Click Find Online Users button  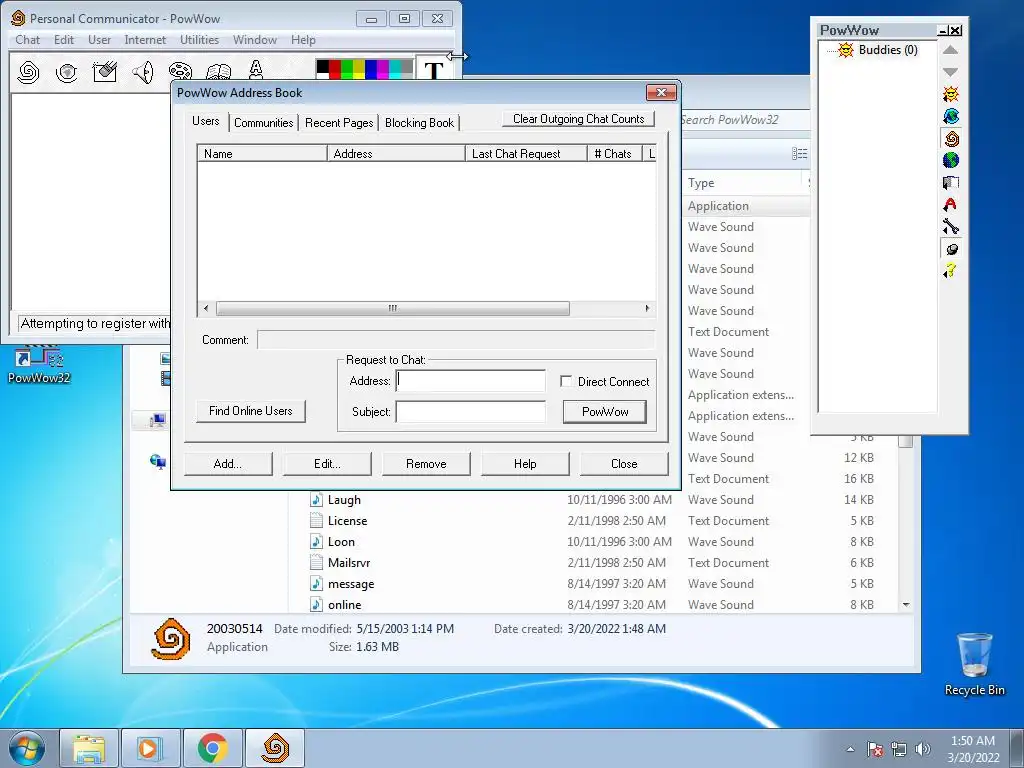tap(251, 411)
